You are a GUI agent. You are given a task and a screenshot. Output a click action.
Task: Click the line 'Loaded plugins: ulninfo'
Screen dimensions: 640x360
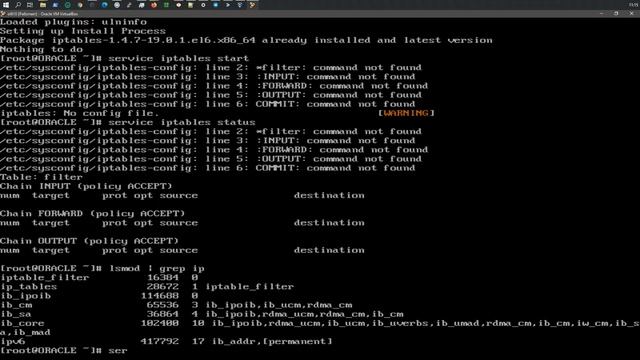point(73,22)
